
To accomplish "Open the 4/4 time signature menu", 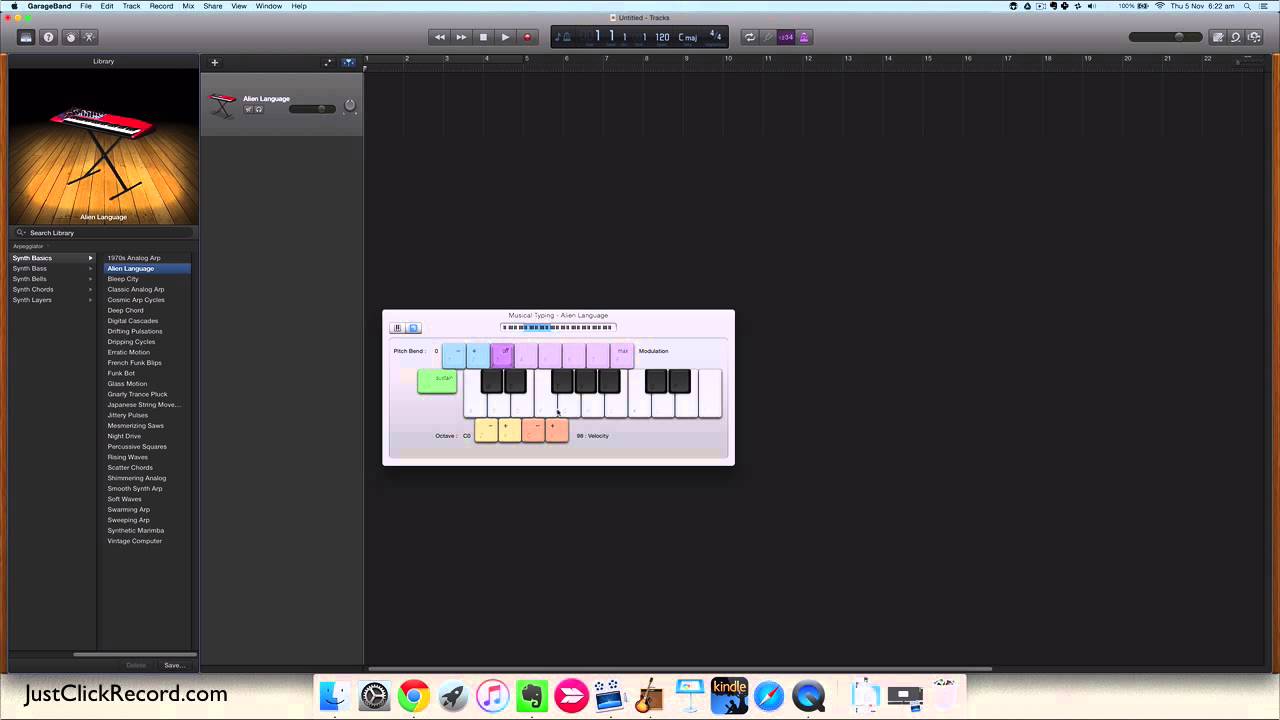I will pos(715,36).
